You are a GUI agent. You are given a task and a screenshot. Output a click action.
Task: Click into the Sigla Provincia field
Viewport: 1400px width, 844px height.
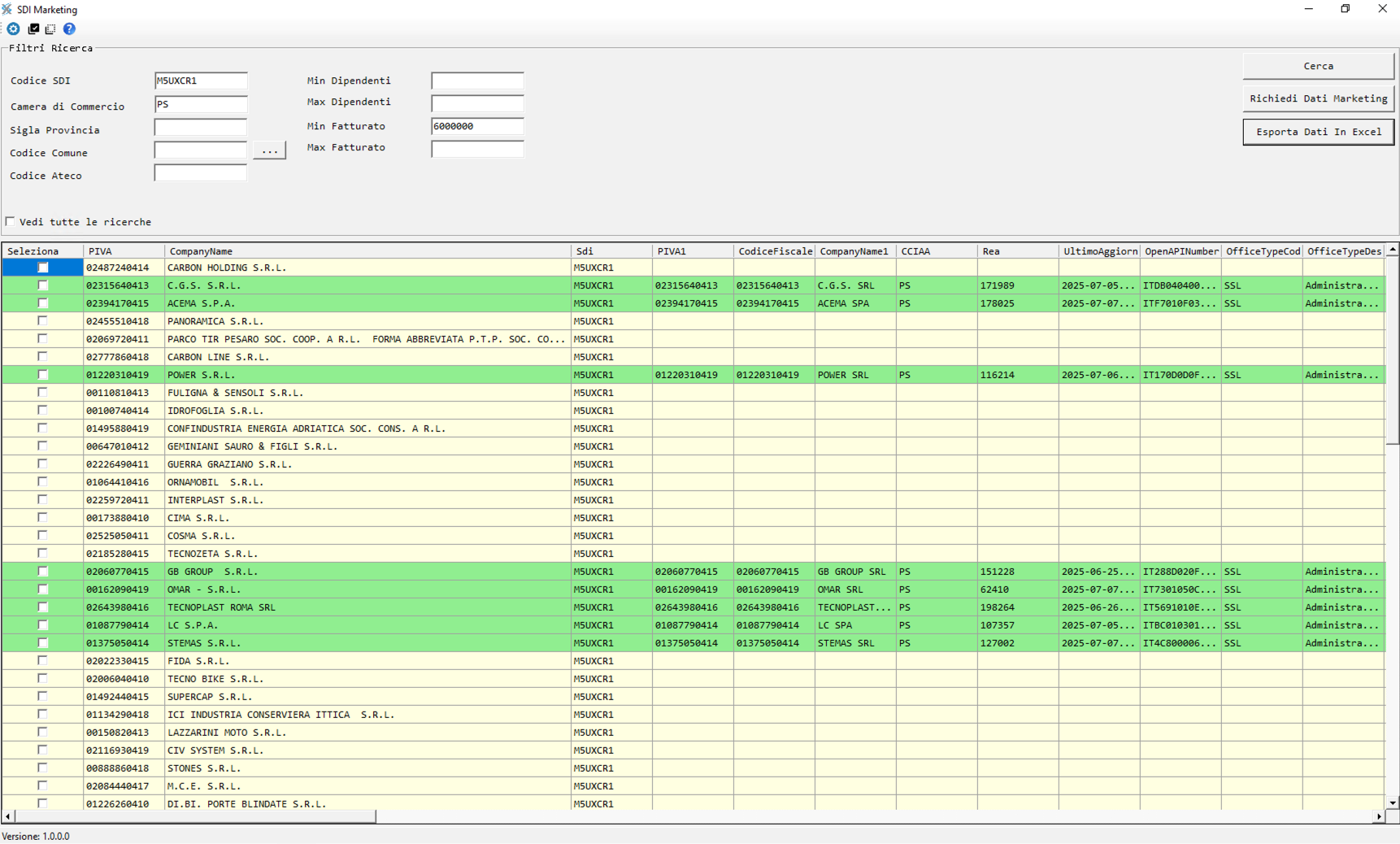pos(201,128)
